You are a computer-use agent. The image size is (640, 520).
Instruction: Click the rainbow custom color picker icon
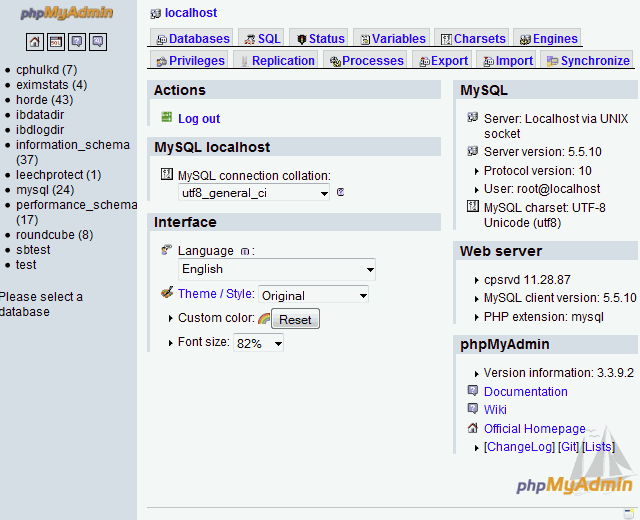(264, 319)
